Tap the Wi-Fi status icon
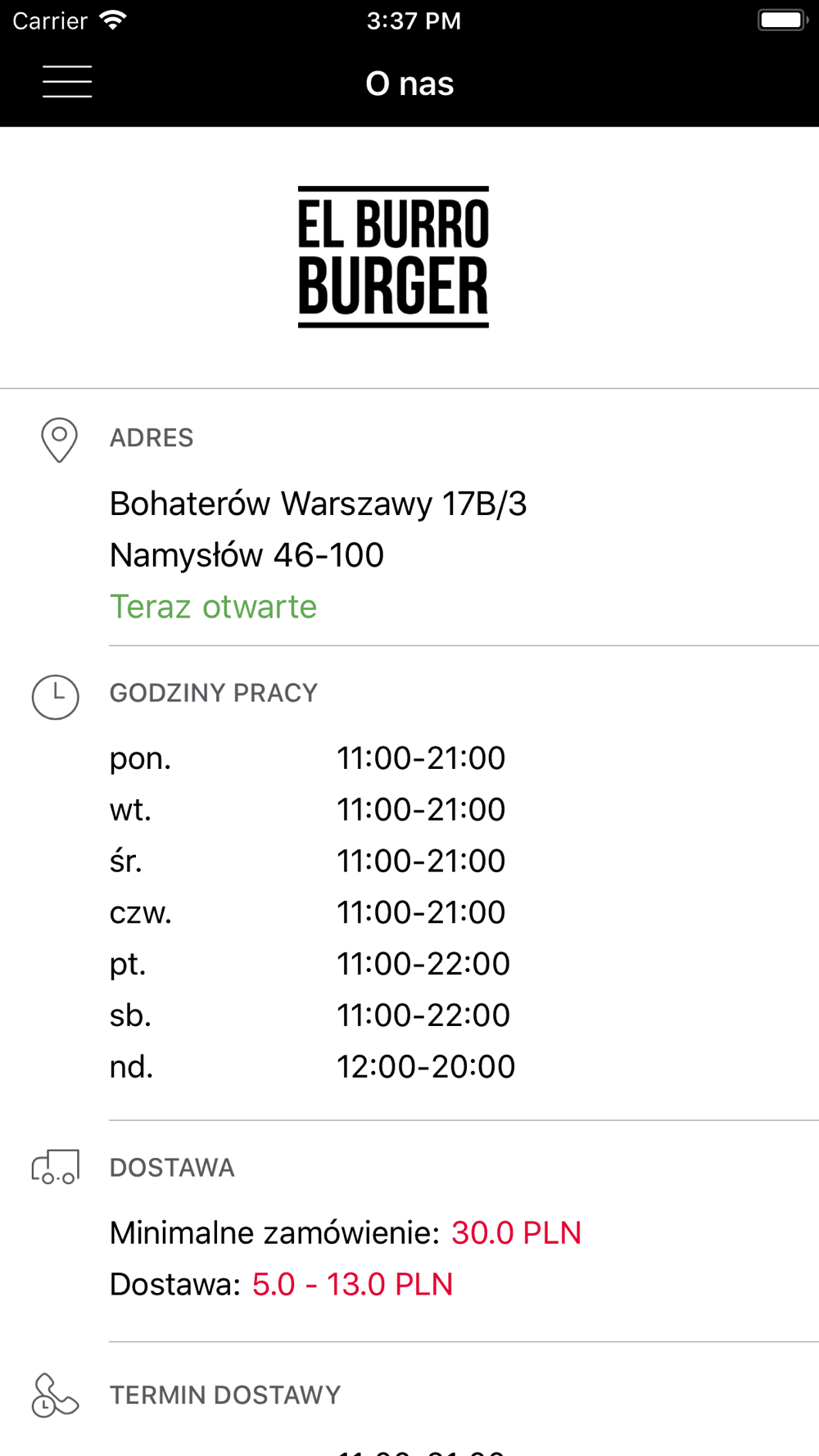The width and height of the screenshot is (819, 1456). [113, 20]
